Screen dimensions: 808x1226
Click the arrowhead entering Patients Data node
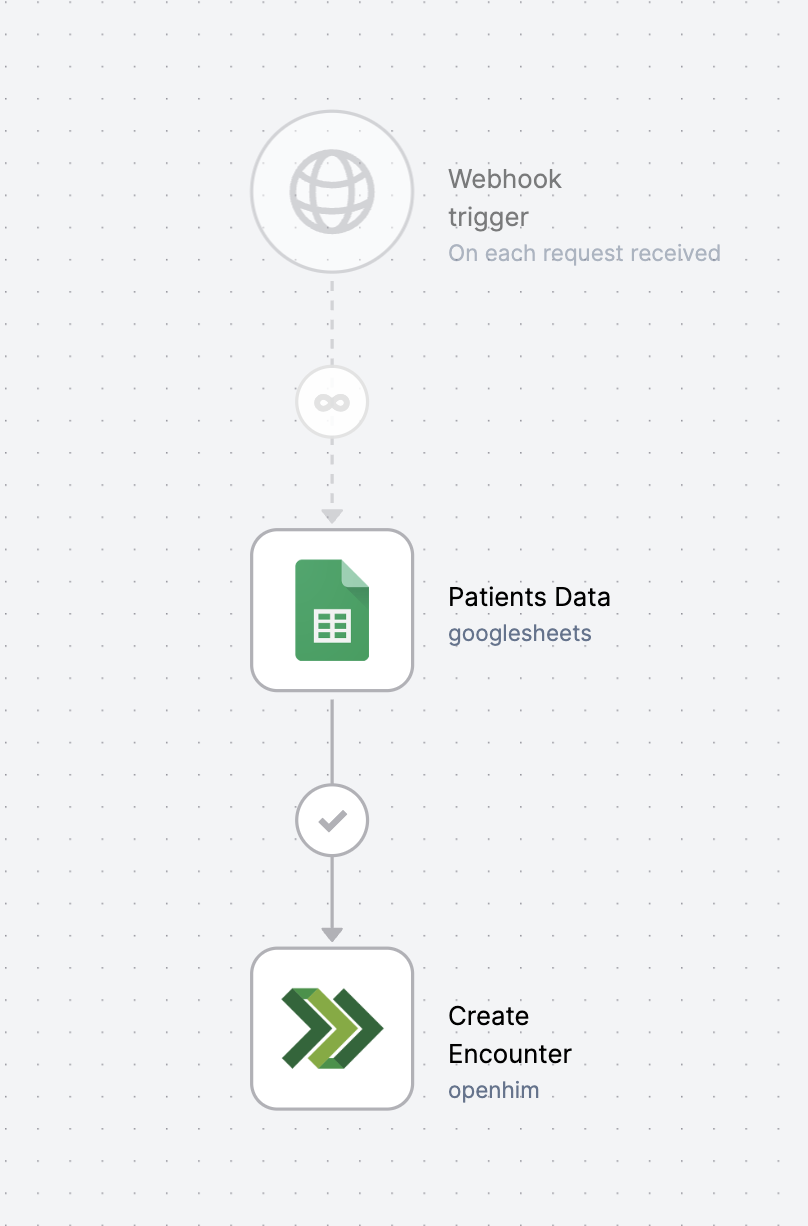332,516
